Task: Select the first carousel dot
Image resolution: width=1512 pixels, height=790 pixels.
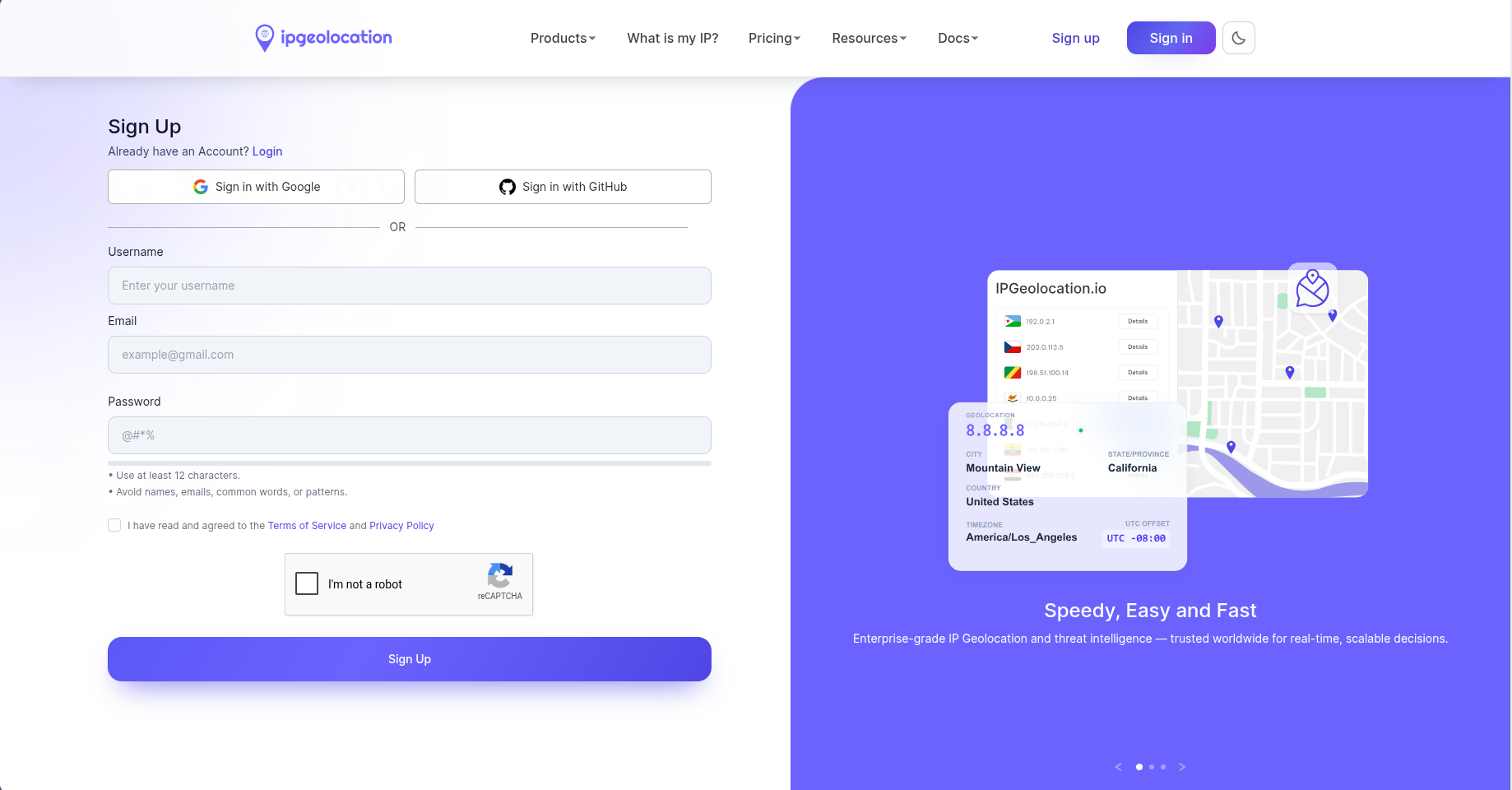Action: pyautogui.click(x=1139, y=767)
